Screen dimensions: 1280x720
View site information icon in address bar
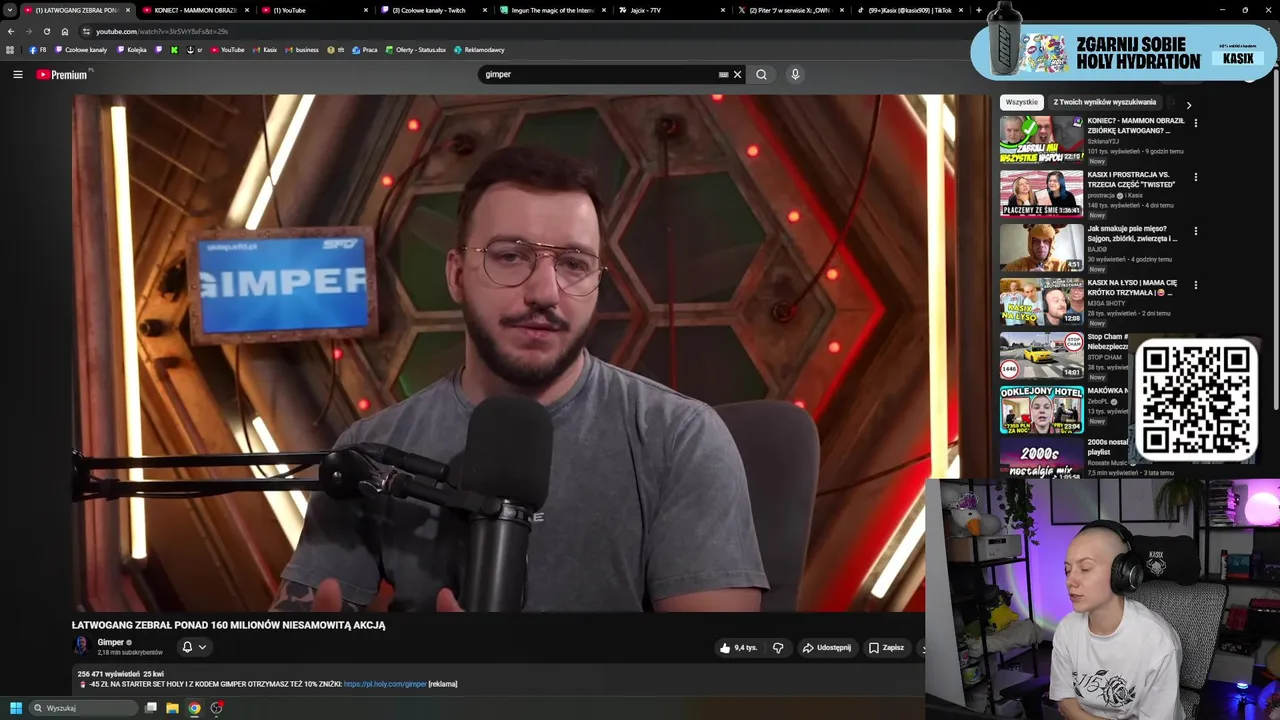[86, 31]
